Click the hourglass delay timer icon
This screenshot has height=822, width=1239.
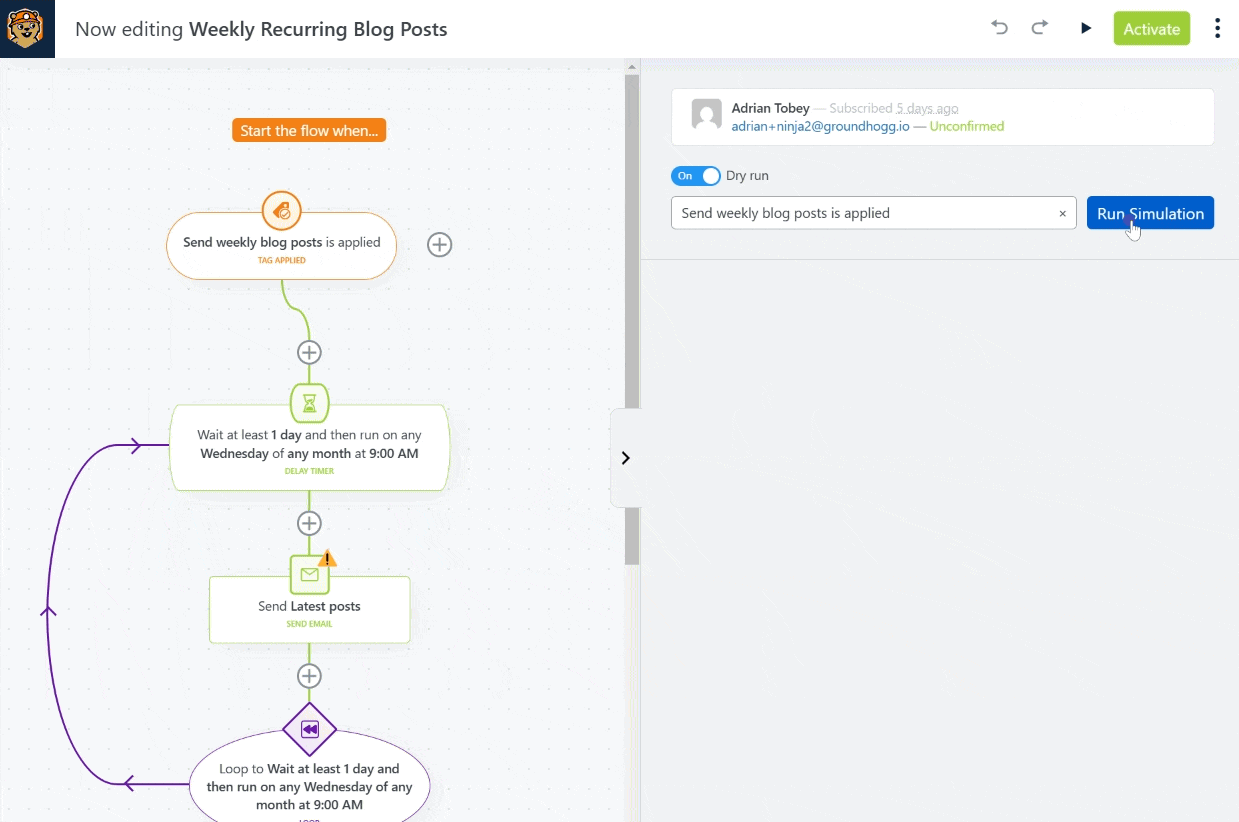click(x=309, y=402)
